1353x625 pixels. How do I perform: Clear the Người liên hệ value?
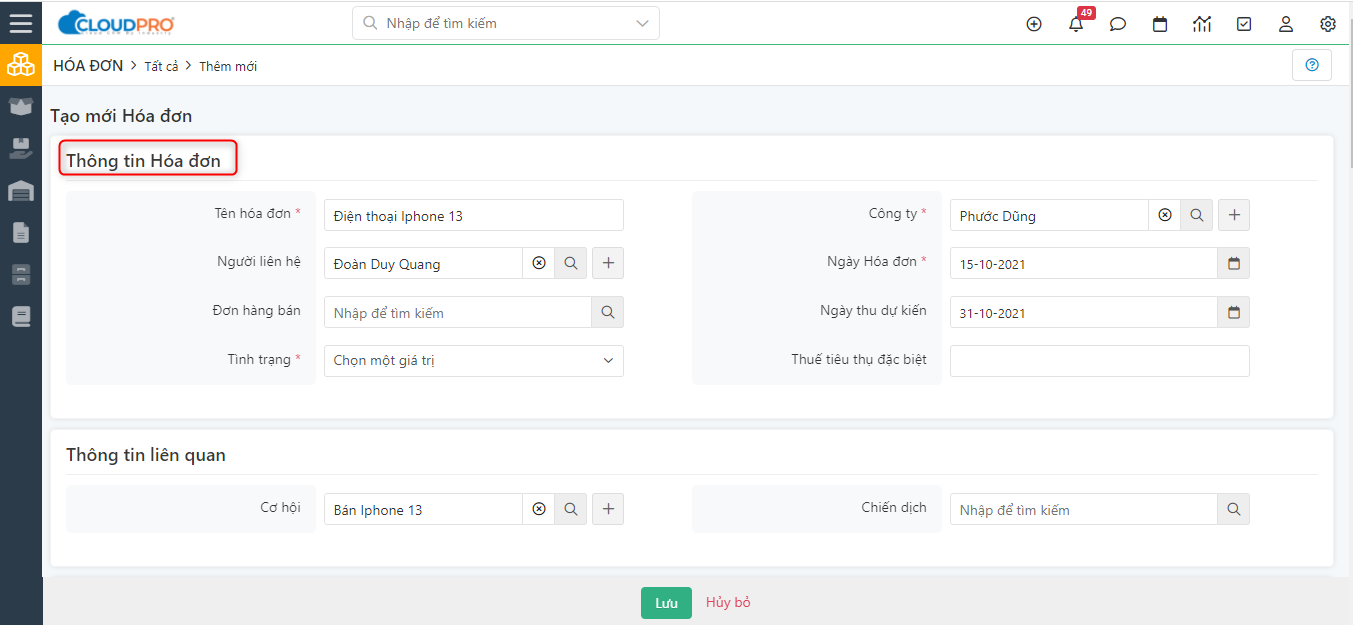539,263
